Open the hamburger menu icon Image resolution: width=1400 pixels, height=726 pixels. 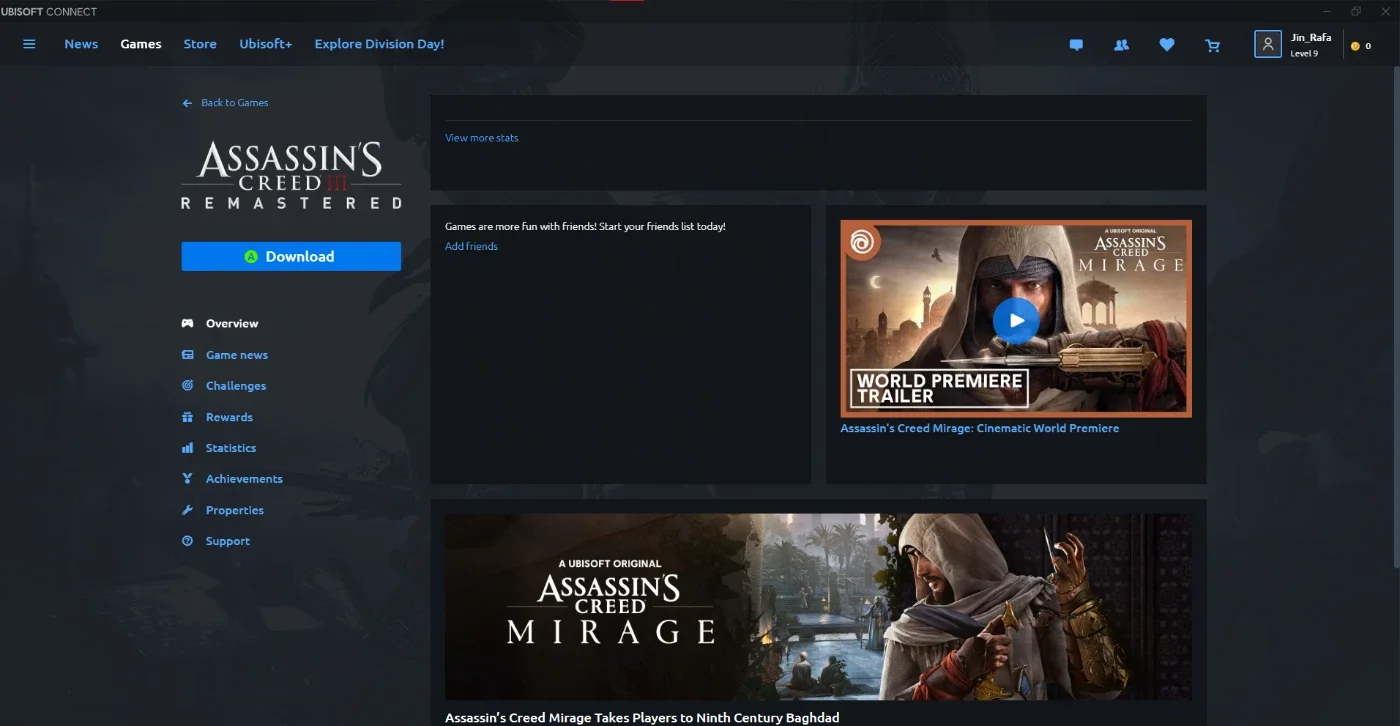point(29,44)
